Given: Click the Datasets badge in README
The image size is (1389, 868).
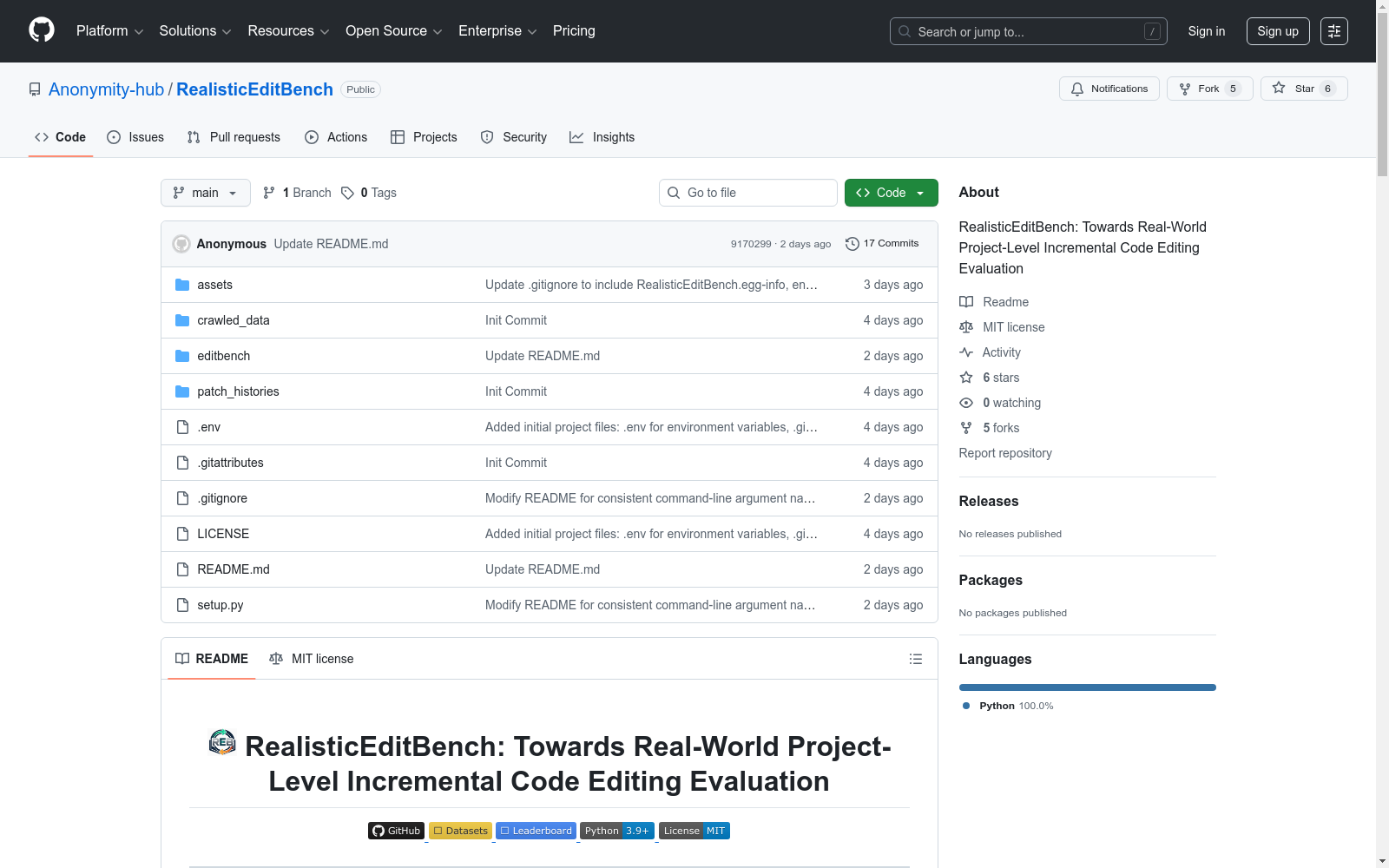Looking at the screenshot, I should (x=461, y=831).
